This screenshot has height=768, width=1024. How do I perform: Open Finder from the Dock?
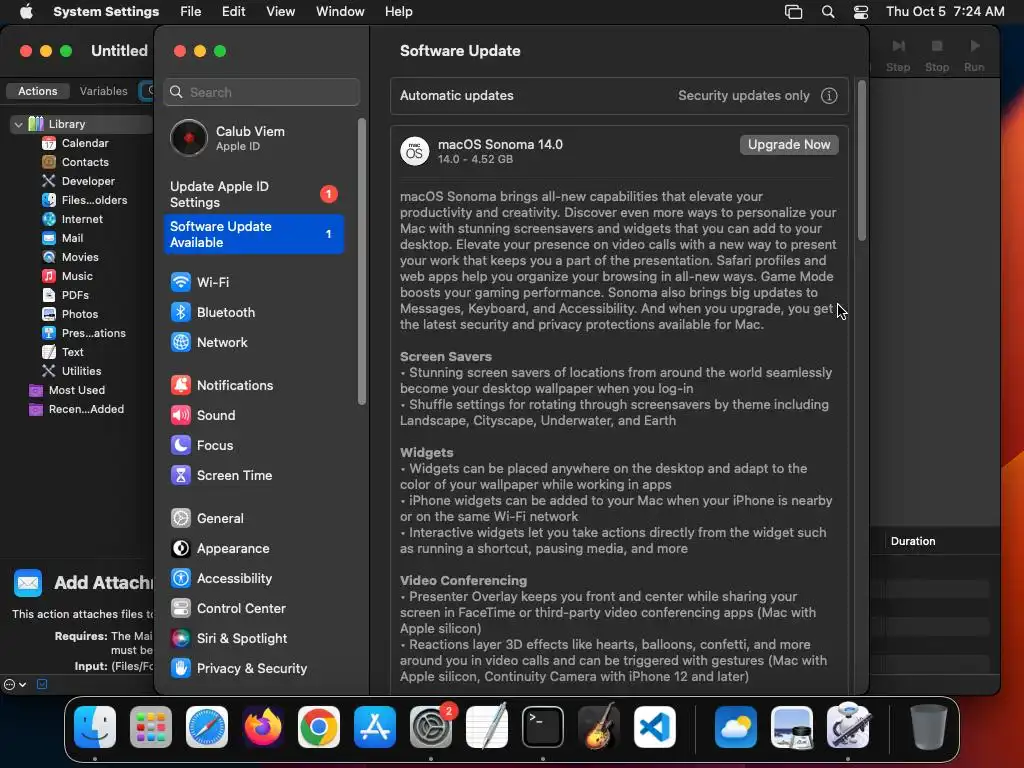95,727
